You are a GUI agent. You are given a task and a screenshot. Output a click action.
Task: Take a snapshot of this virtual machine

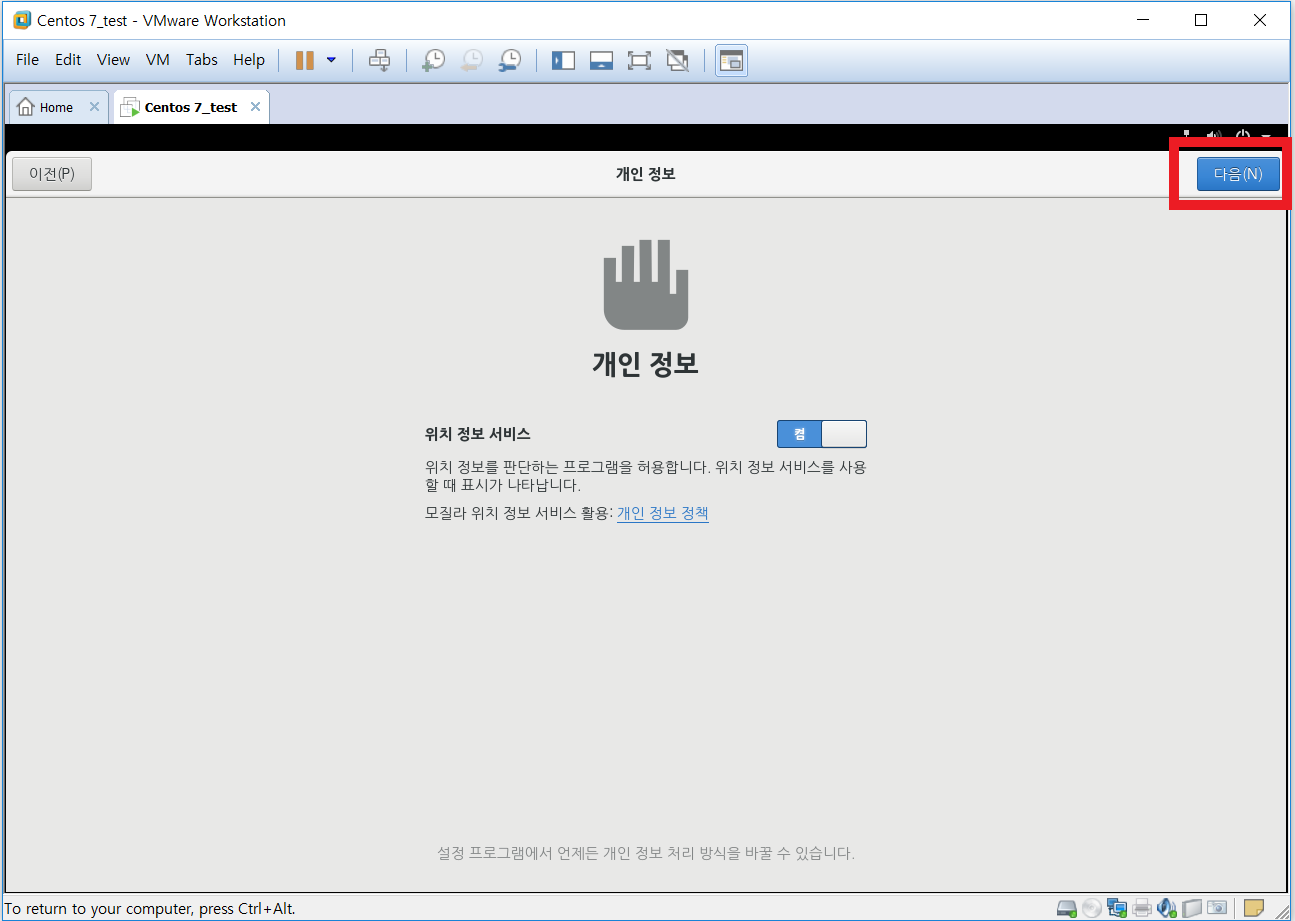[433, 60]
